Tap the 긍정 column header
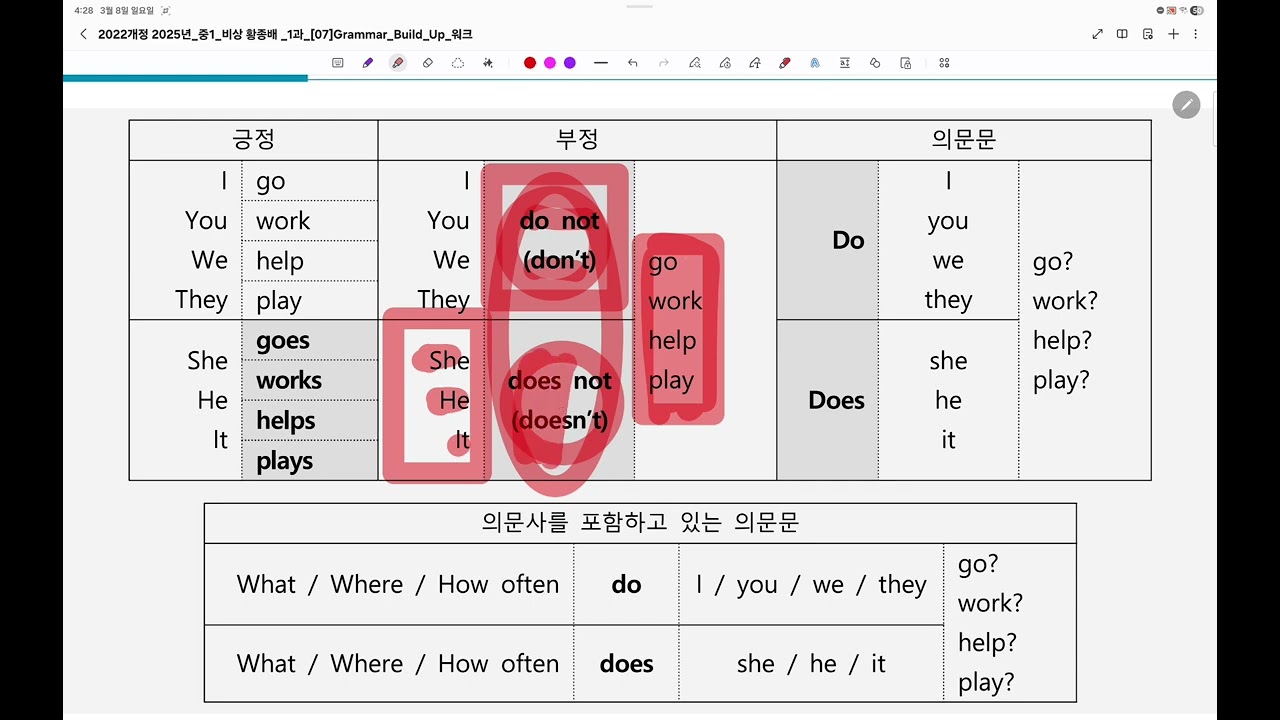Image resolution: width=1280 pixels, height=720 pixels. pyautogui.click(x=254, y=140)
